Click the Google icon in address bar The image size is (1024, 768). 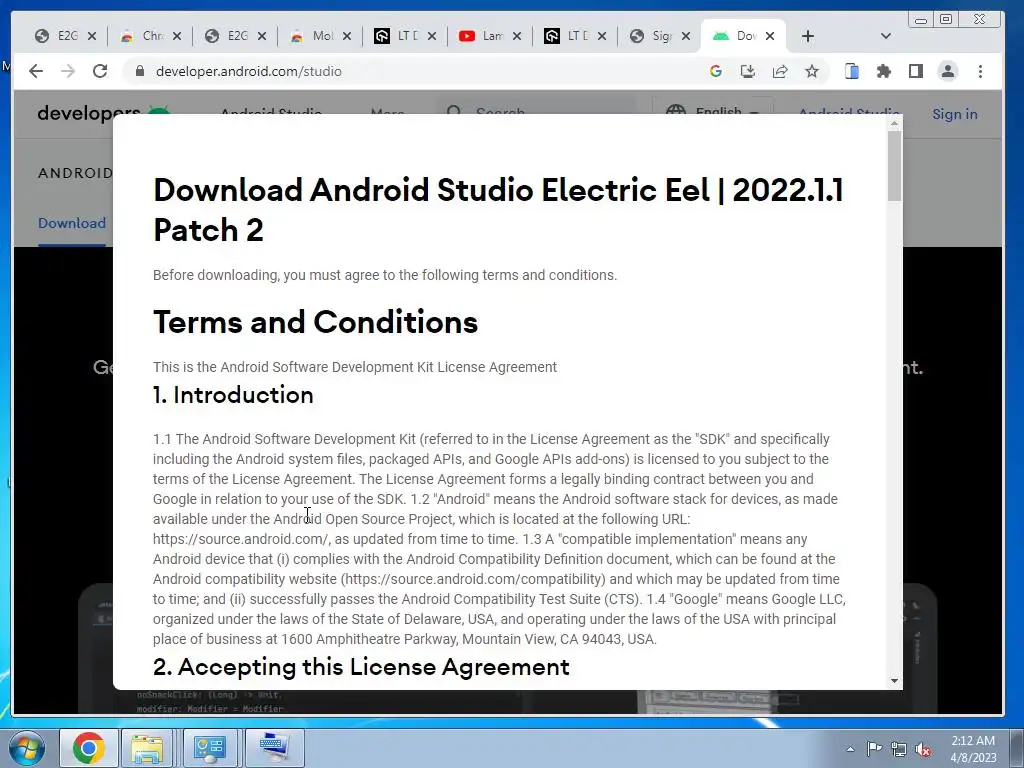point(716,71)
